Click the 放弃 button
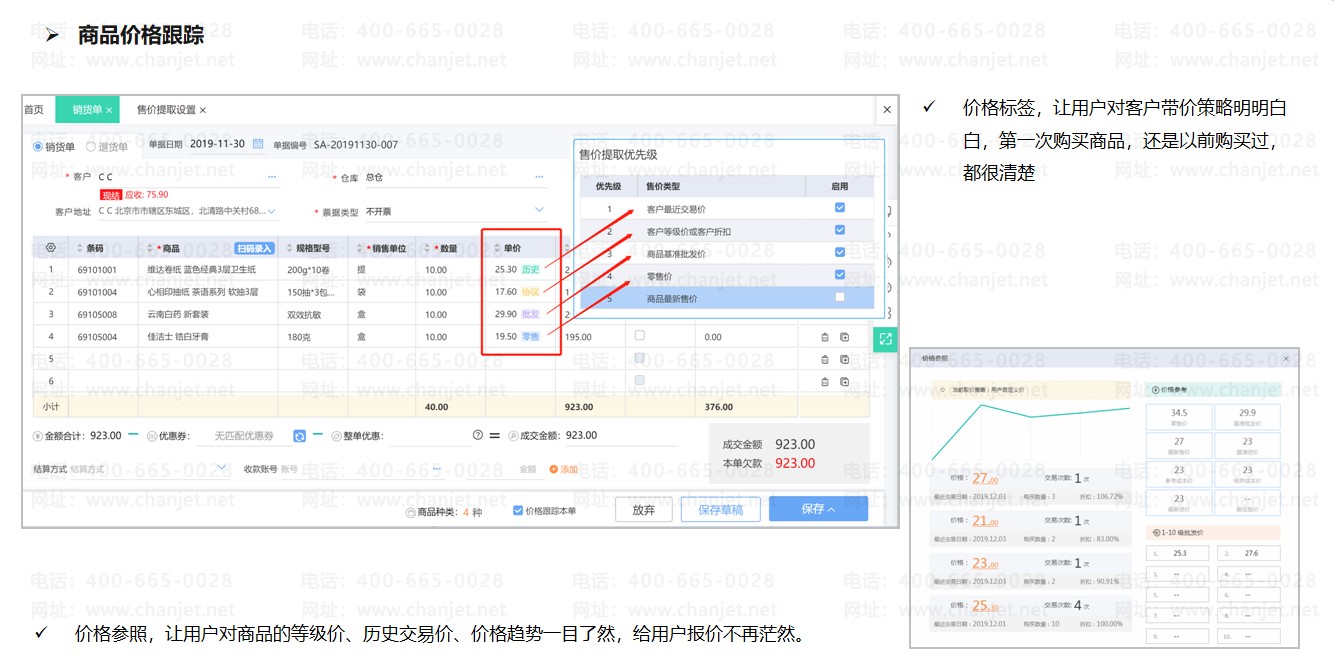The height and width of the screenshot is (664, 1342). click(644, 509)
